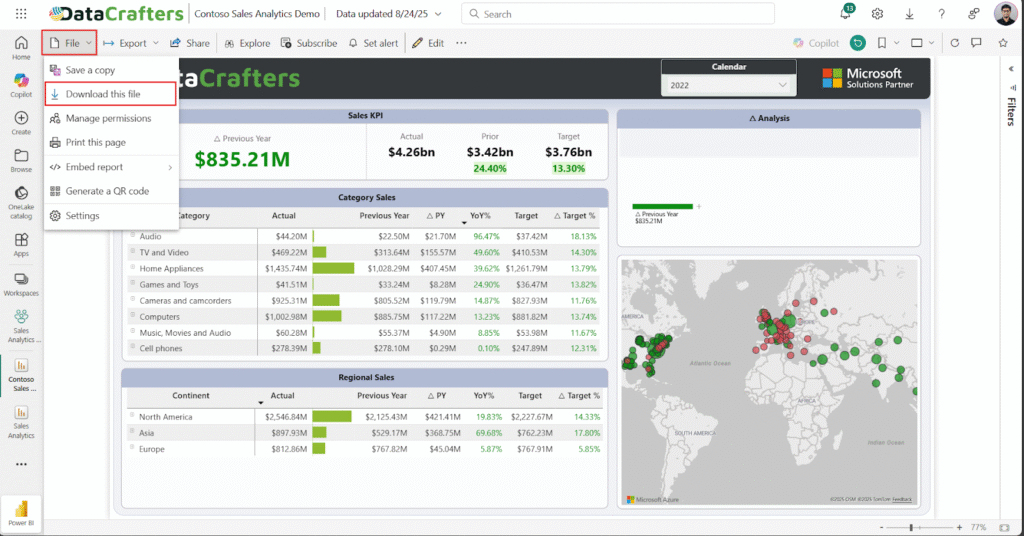The width and height of the screenshot is (1024, 536).
Task: Click the reset to default green button
Action: (857, 43)
